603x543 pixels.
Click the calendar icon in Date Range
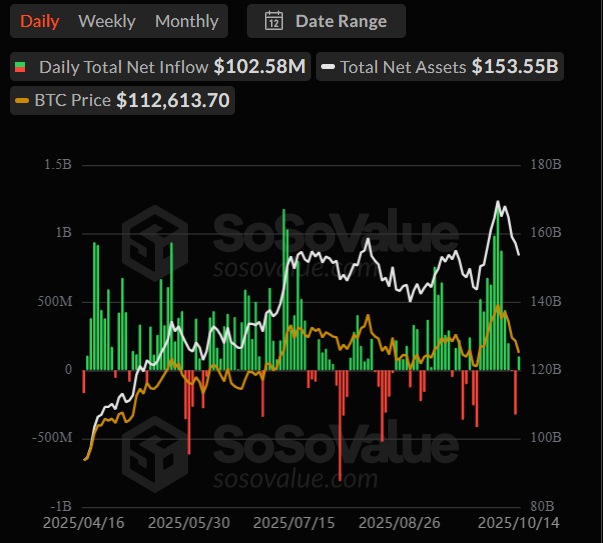point(273,21)
